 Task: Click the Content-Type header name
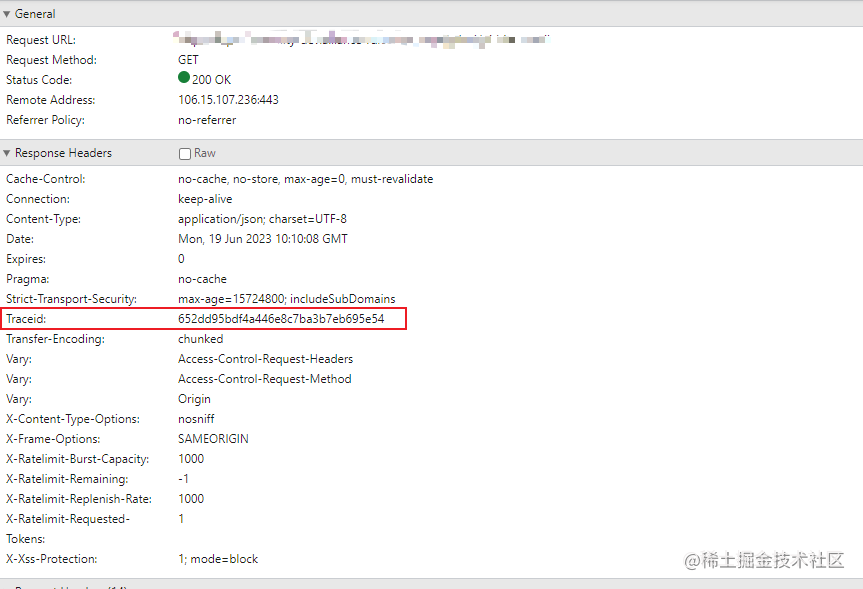[x=43, y=219]
